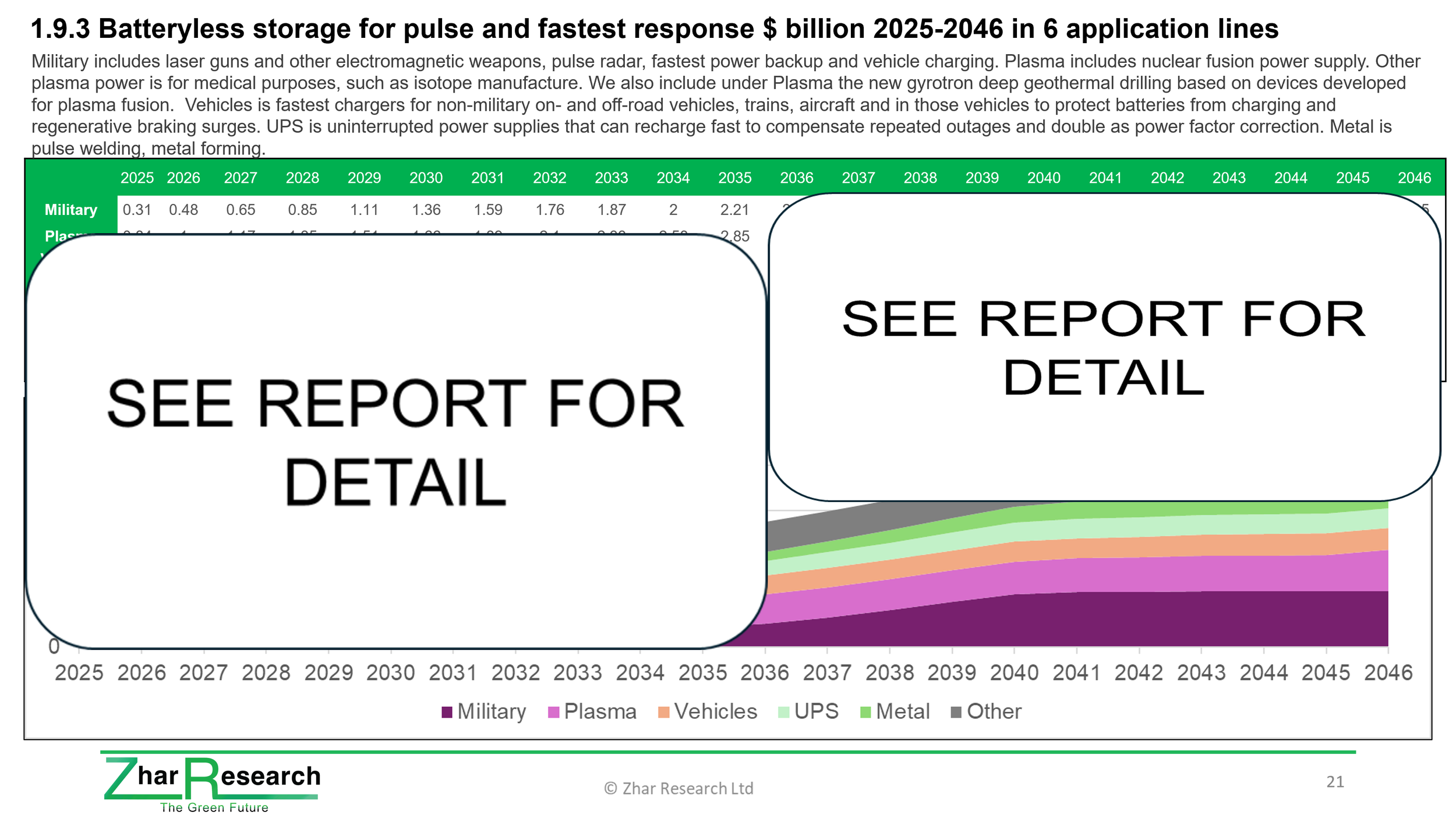Select the 2025 column header in table

[x=137, y=178]
